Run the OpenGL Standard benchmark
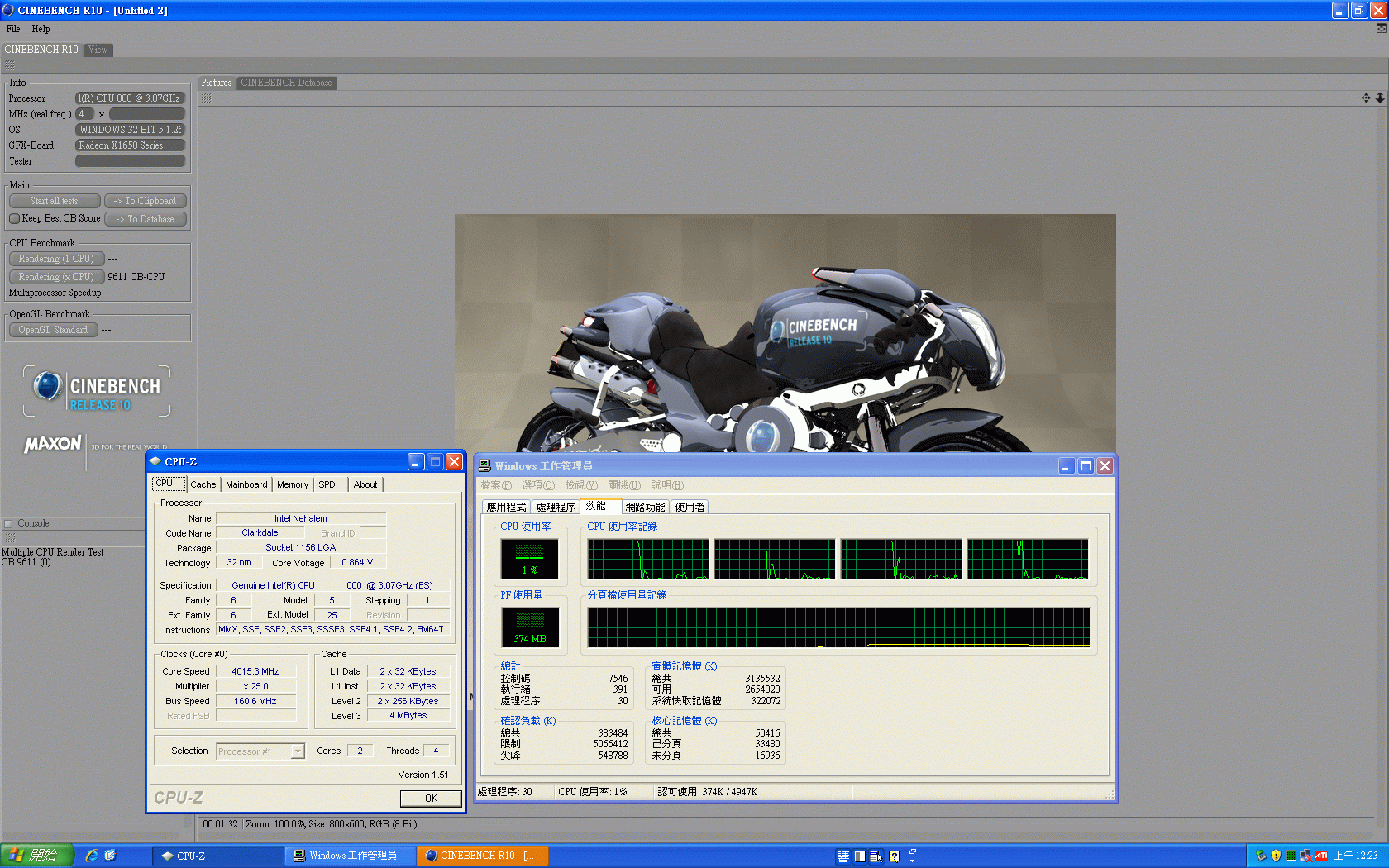Image resolution: width=1389 pixels, height=868 pixels. 53,330
